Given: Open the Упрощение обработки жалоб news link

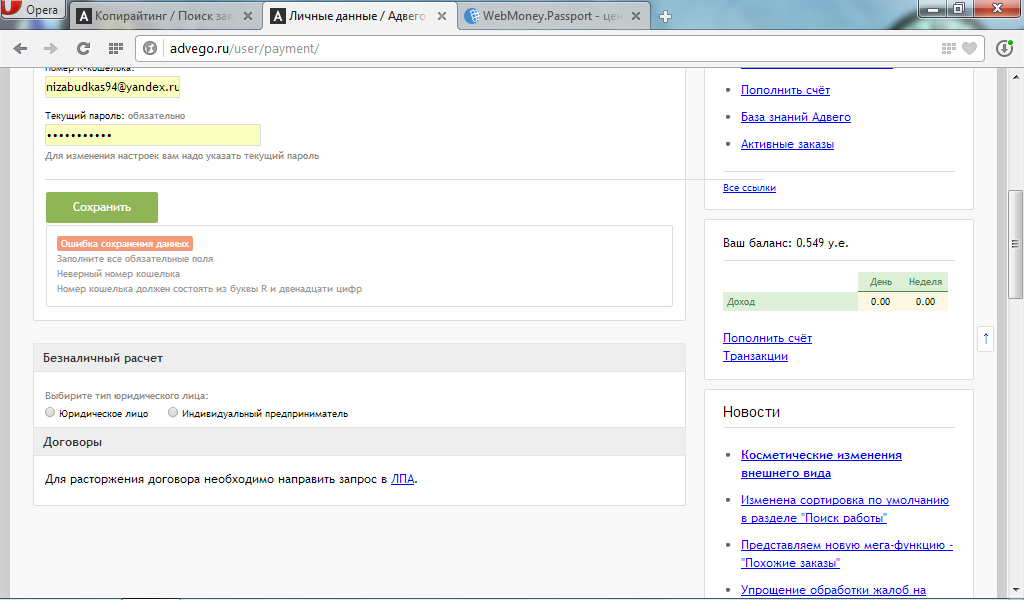Looking at the screenshot, I should 833,590.
